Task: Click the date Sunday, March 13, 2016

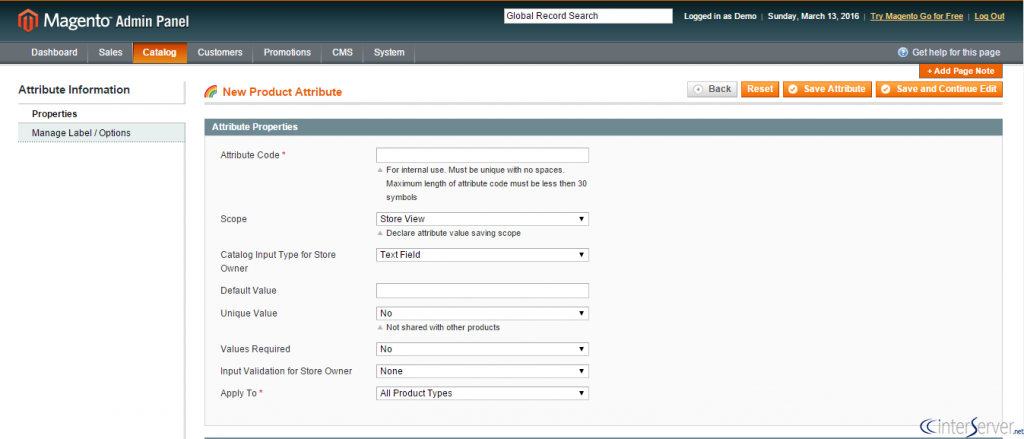Action: point(814,16)
